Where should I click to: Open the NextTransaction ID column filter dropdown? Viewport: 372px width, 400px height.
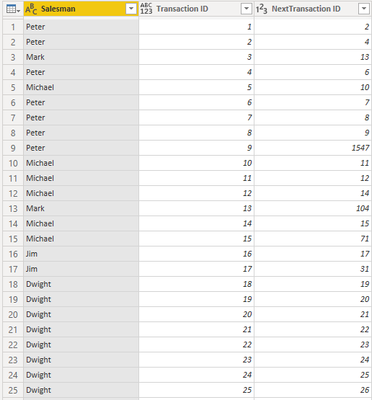[364, 9]
